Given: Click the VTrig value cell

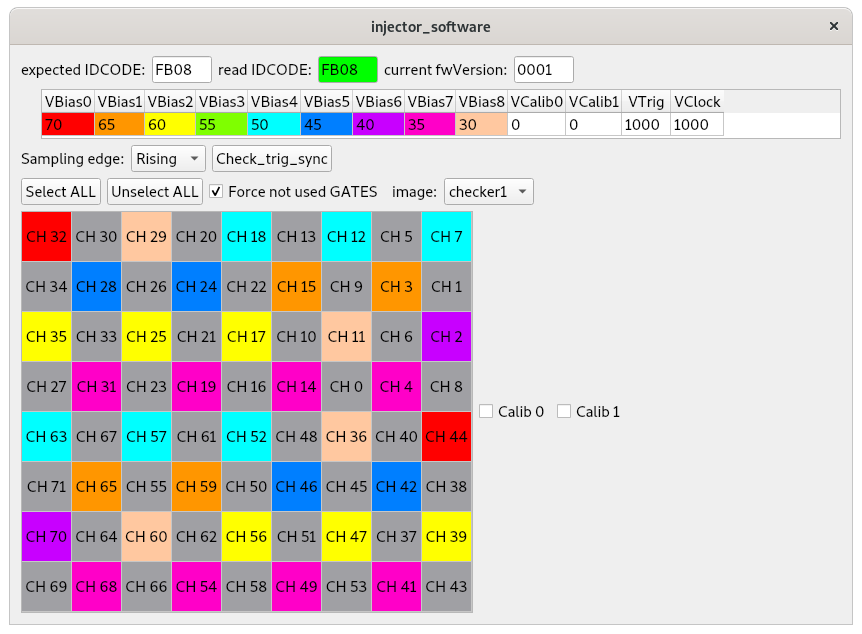Looking at the screenshot, I should tap(645, 125).
